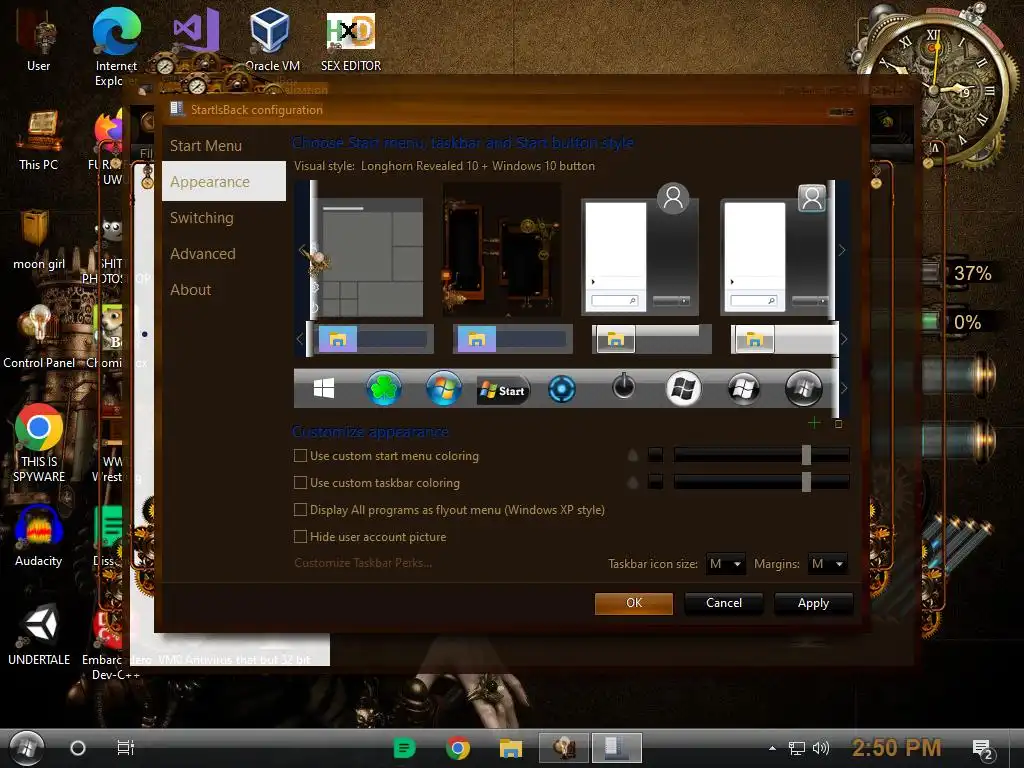Screen dimensions: 1024x768
Task: Advance taskbar styles with the right arrow
Action: tap(844, 339)
